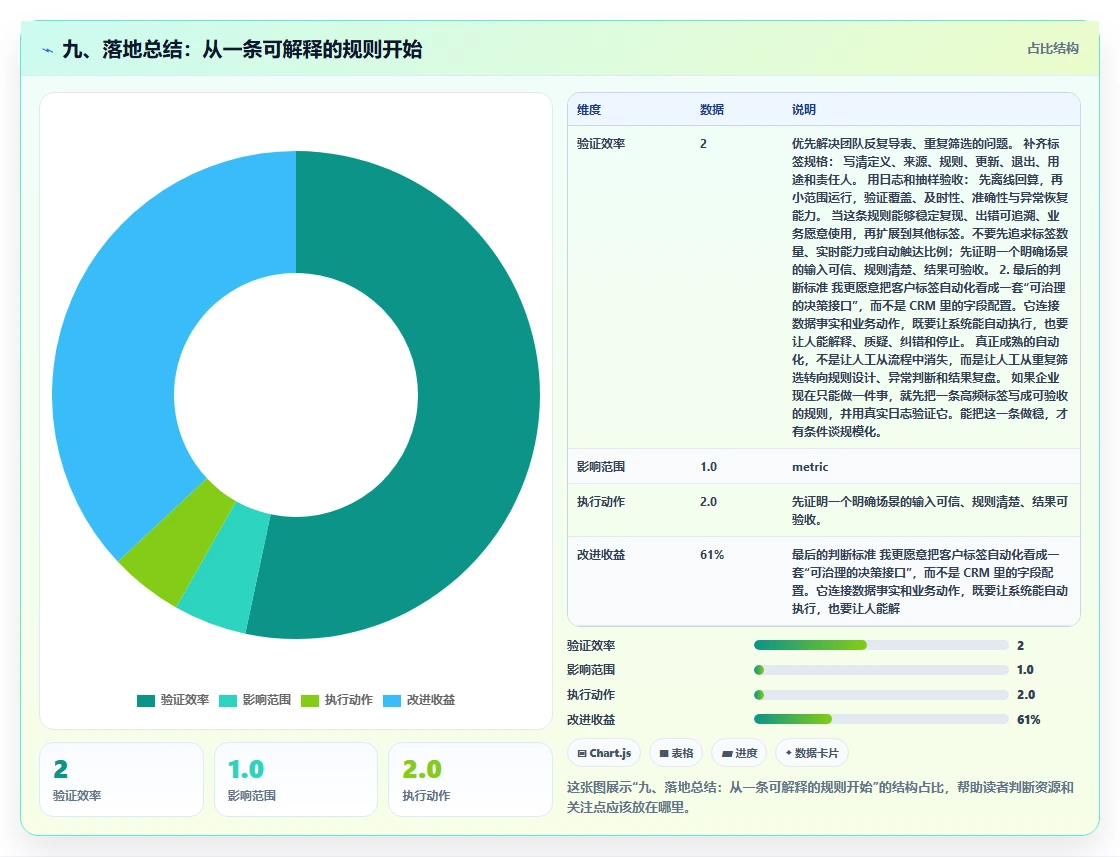Viewport: 1120px width, 857px height.
Task: Click the 数据卡片 tag chip
Action: pyautogui.click(x=812, y=753)
